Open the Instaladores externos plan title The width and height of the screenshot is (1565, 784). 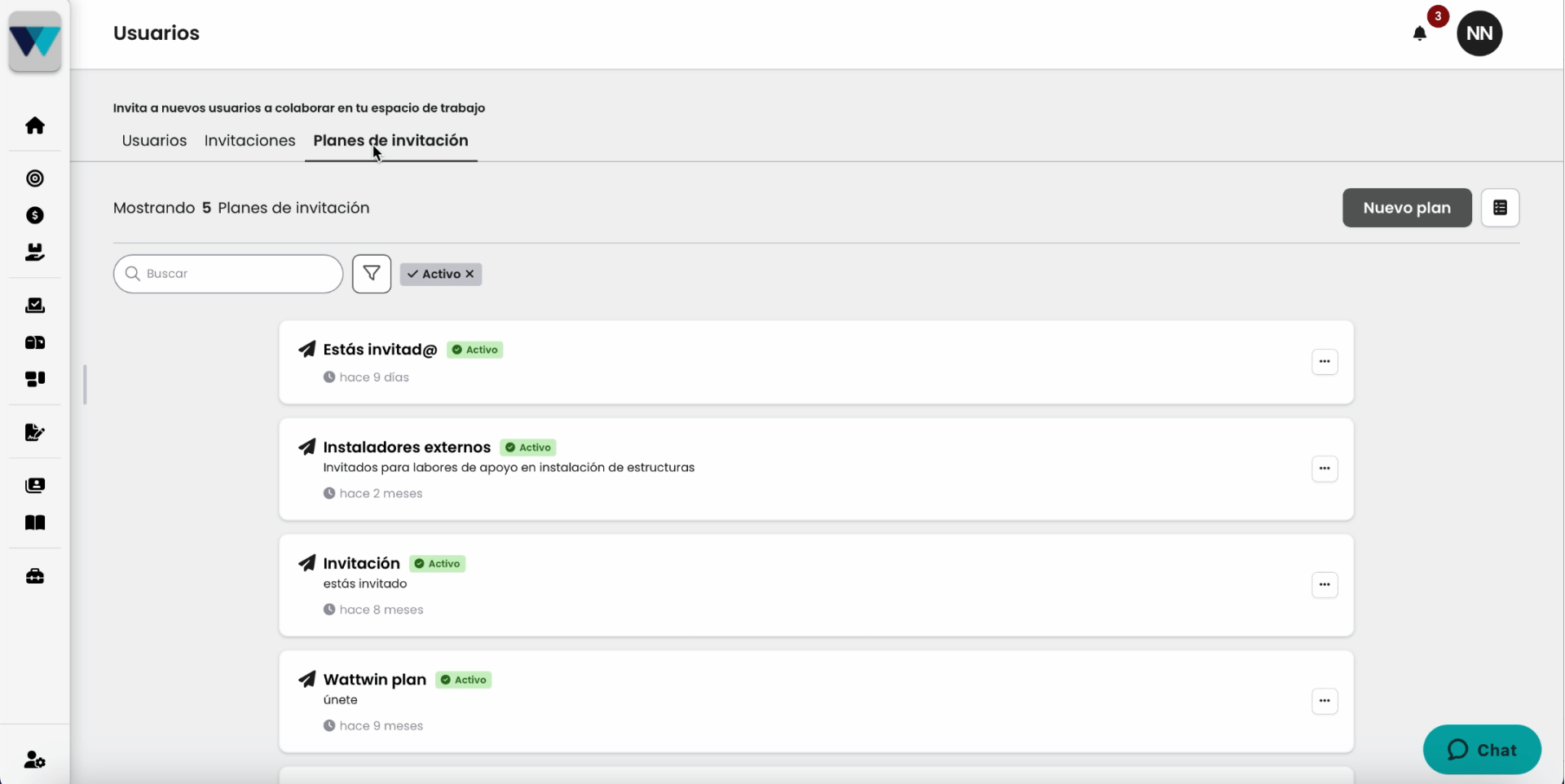(407, 447)
